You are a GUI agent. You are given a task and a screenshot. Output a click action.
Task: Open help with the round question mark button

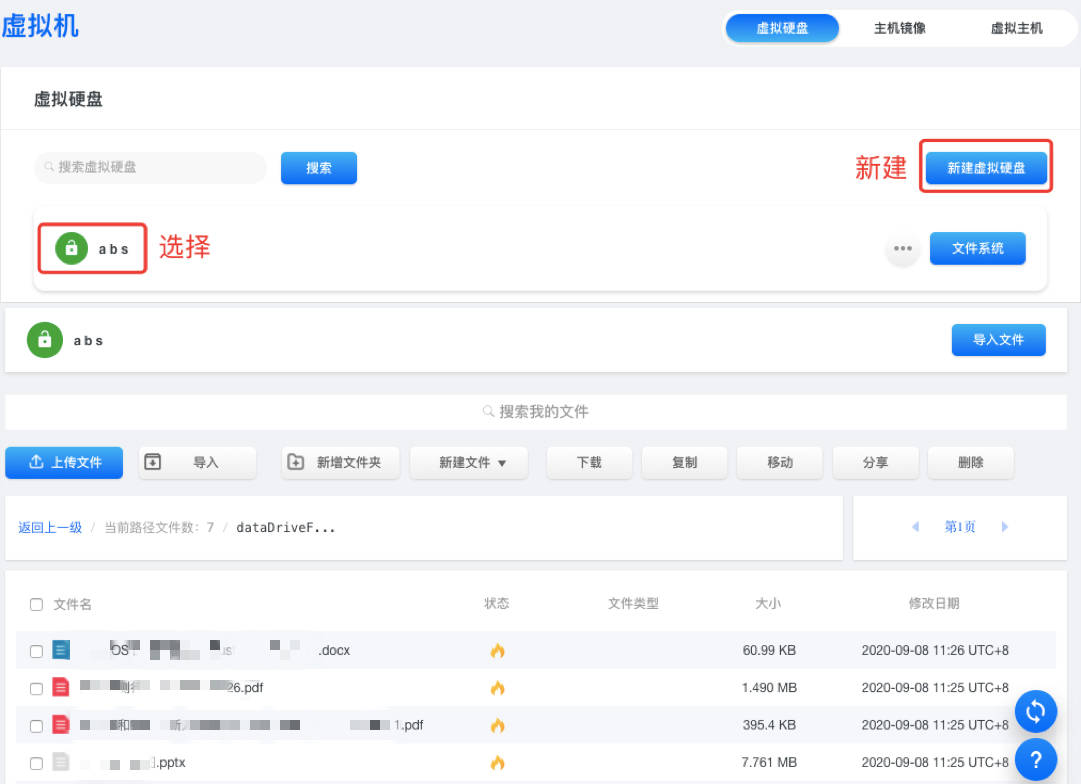(1035, 760)
